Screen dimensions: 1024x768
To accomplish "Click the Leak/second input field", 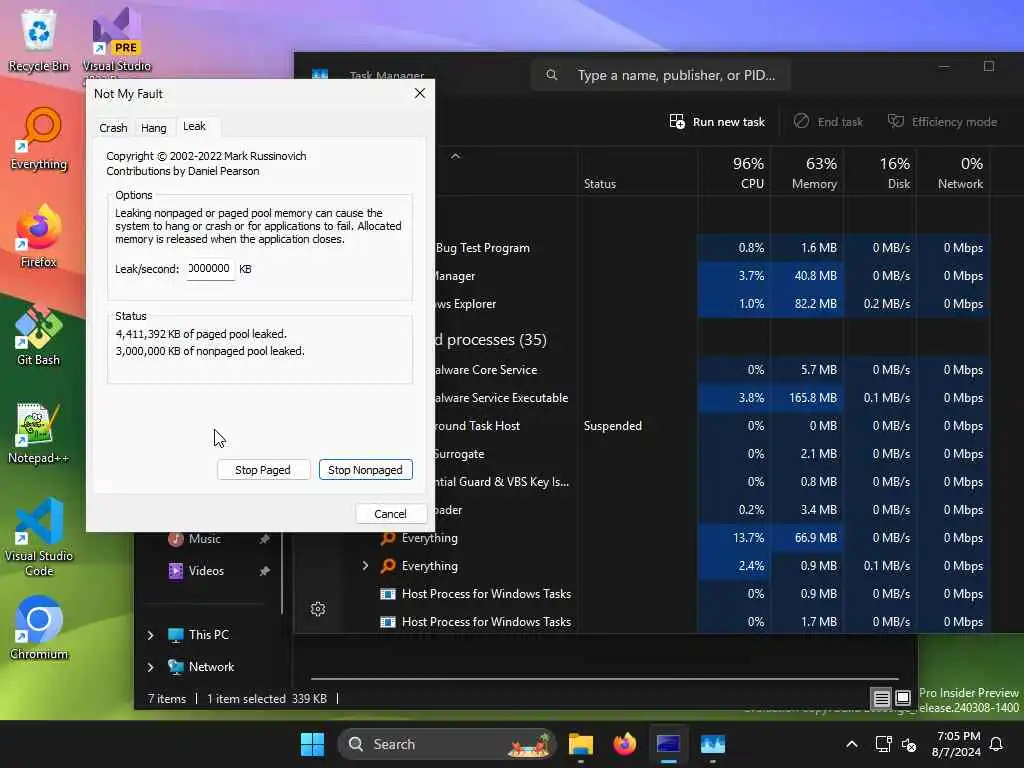I will pos(210,268).
